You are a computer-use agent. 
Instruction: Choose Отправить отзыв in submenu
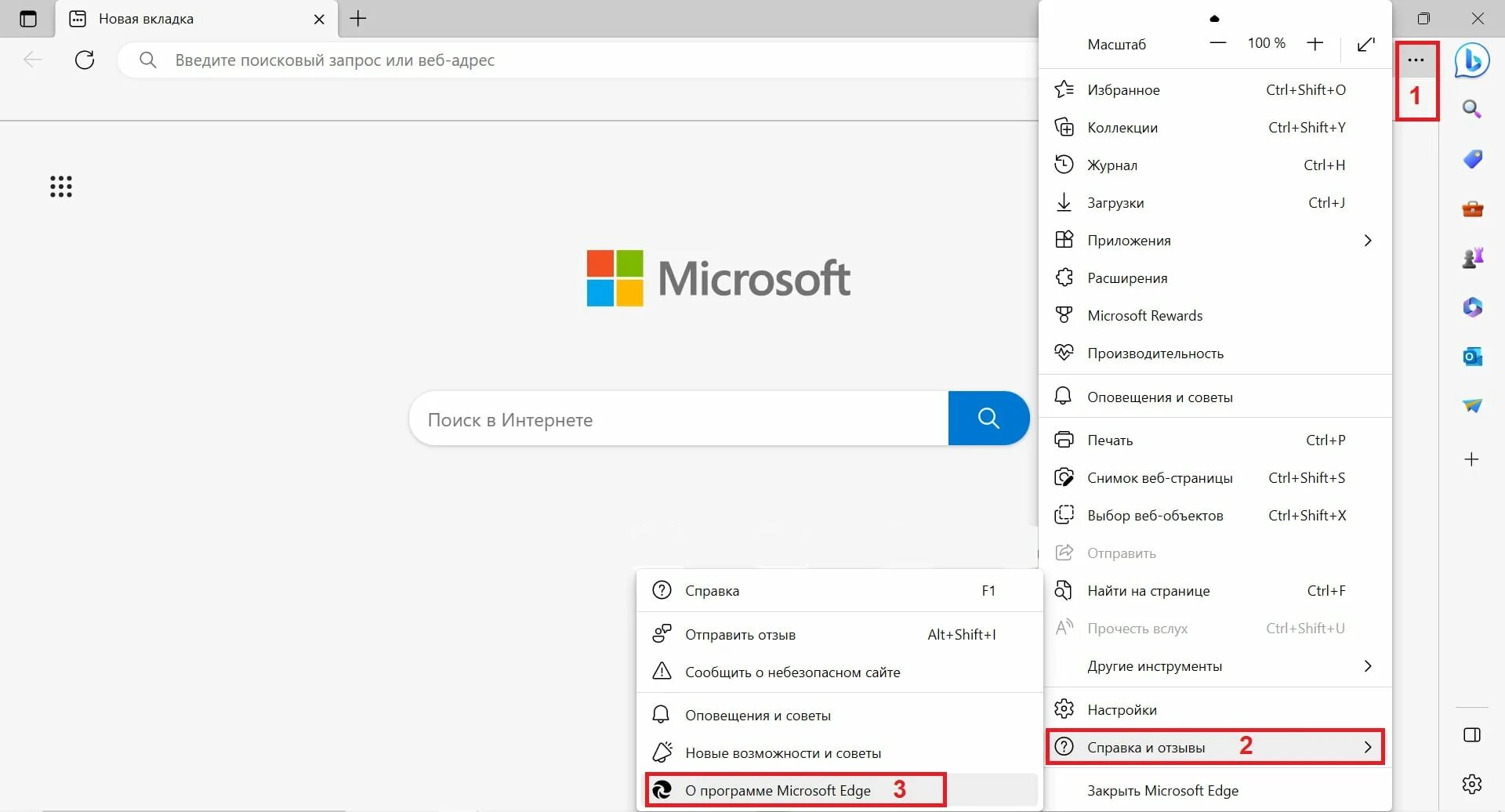point(840,634)
